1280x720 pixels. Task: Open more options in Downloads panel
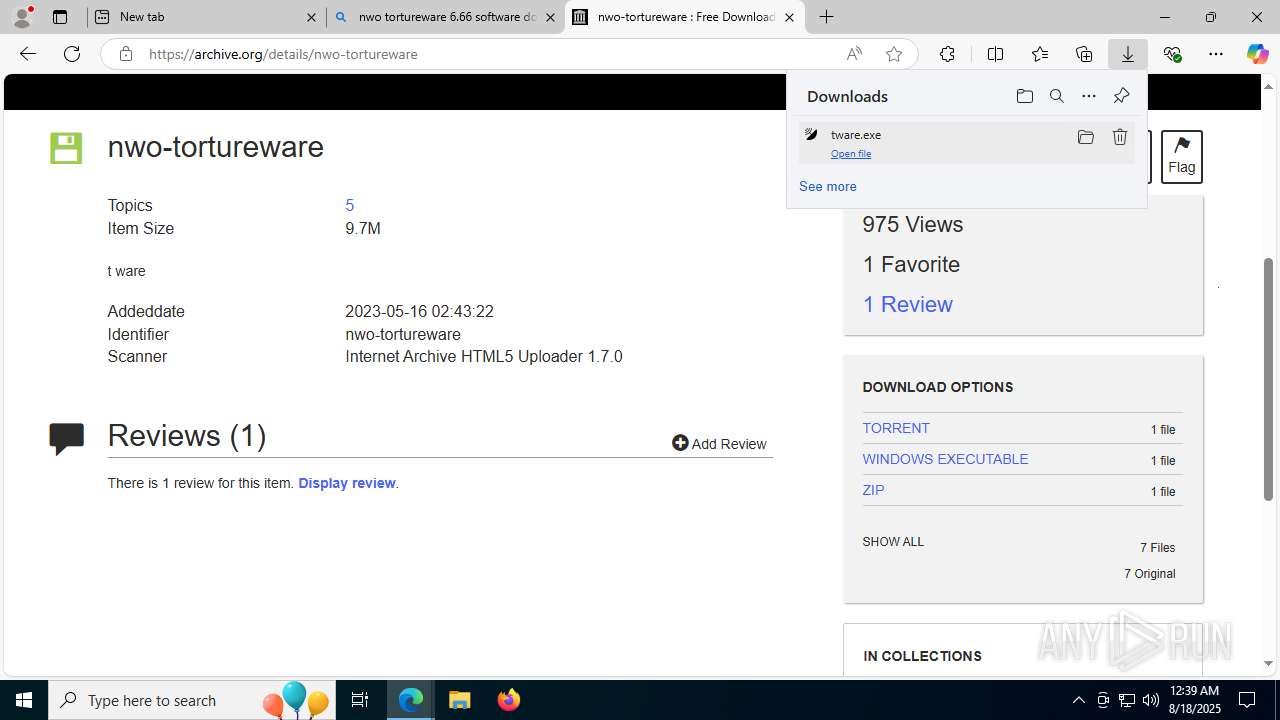click(1089, 96)
